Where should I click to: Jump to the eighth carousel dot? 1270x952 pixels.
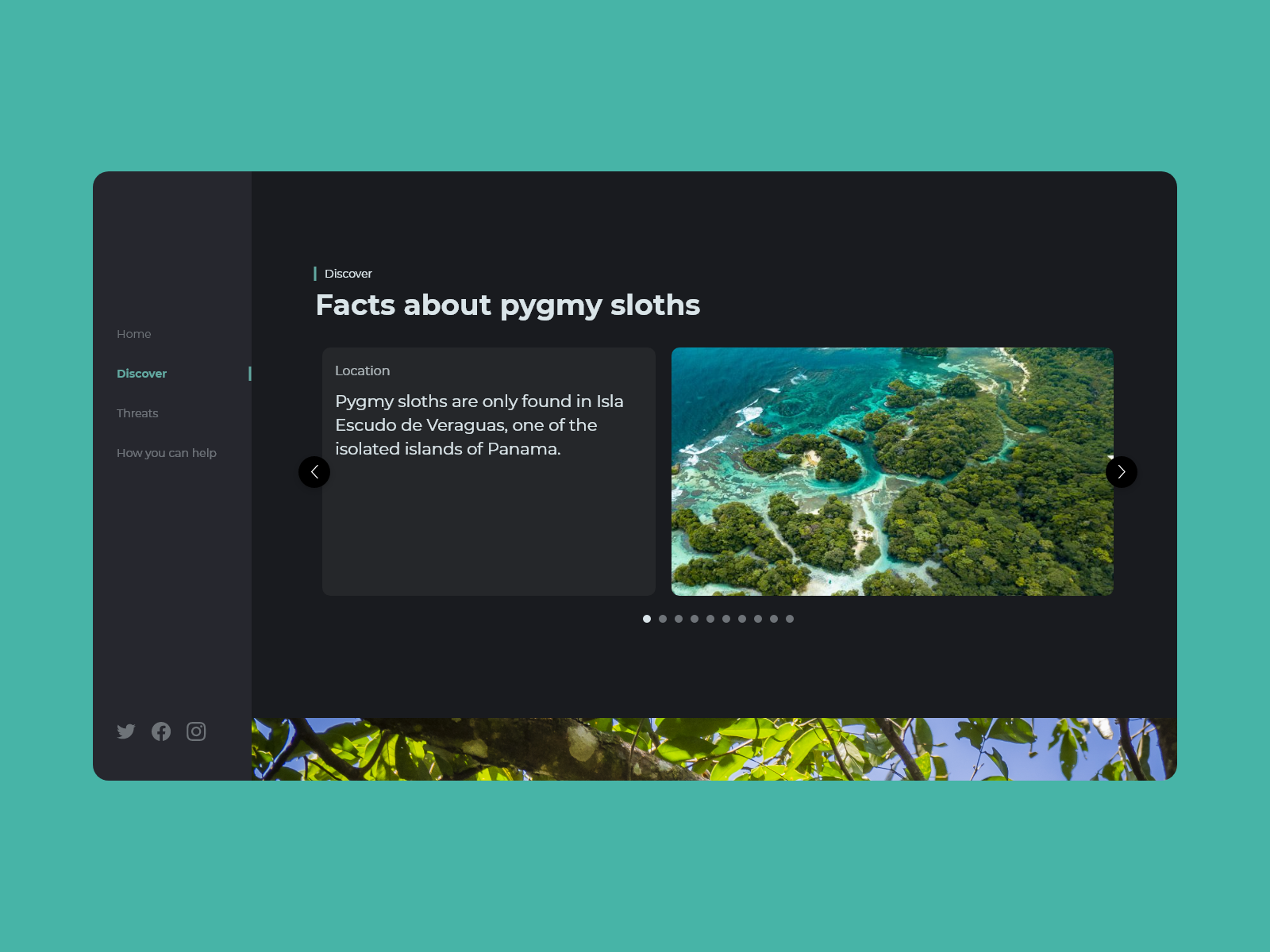[758, 619]
